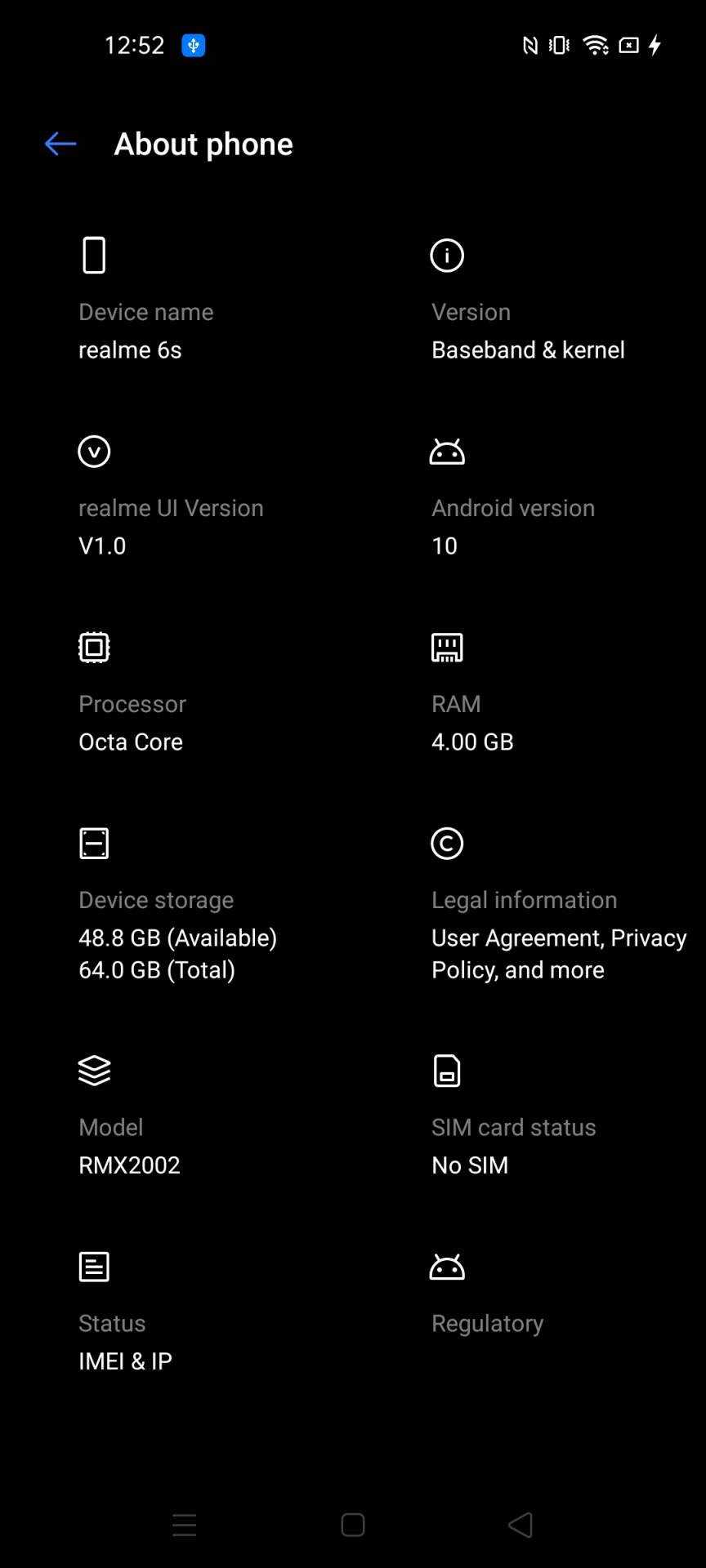Tap the Version info icon
This screenshot has width=706, height=1568.
tap(447, 256)
